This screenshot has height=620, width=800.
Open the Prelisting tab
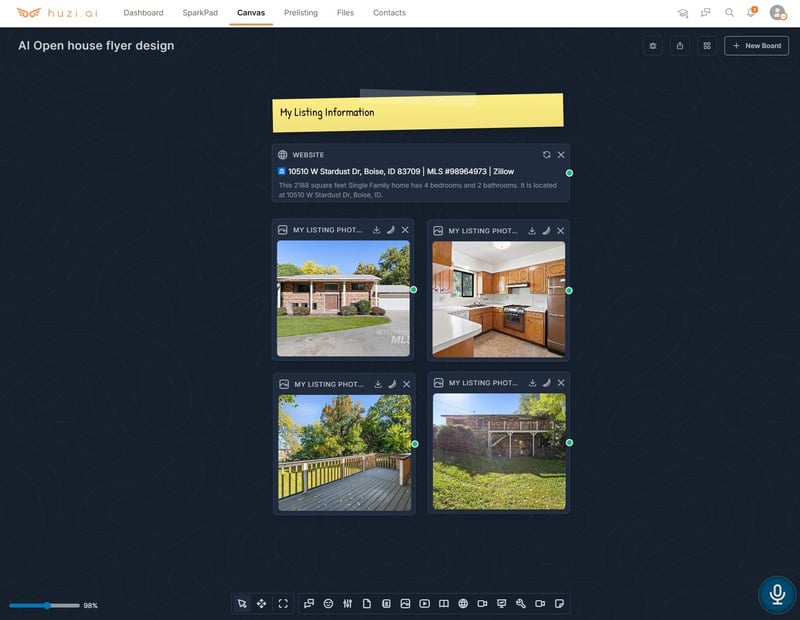(301, 13)
